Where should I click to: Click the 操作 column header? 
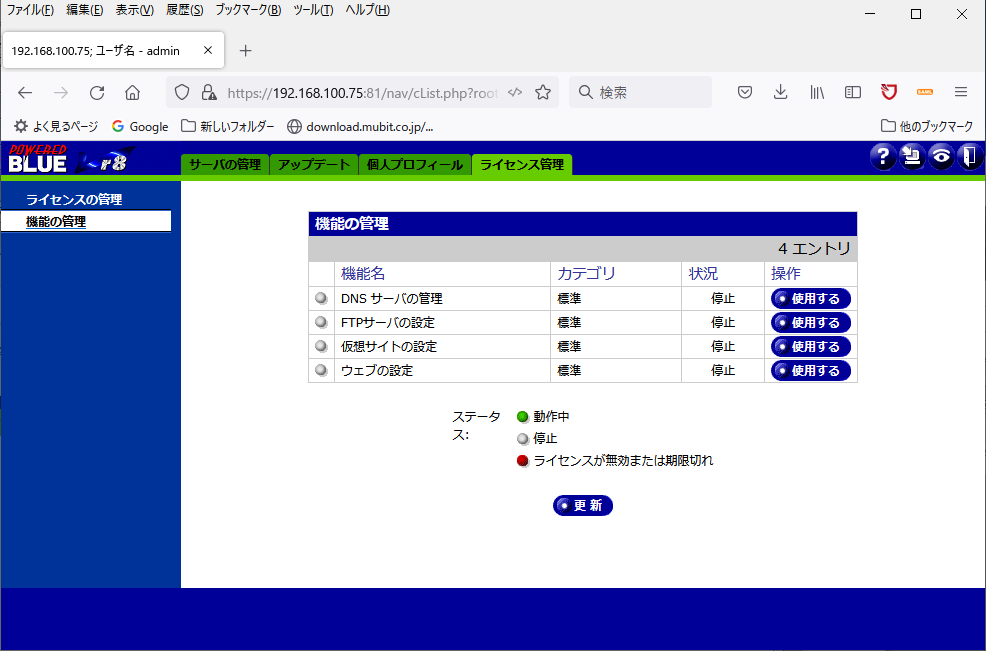click(785, 274)
